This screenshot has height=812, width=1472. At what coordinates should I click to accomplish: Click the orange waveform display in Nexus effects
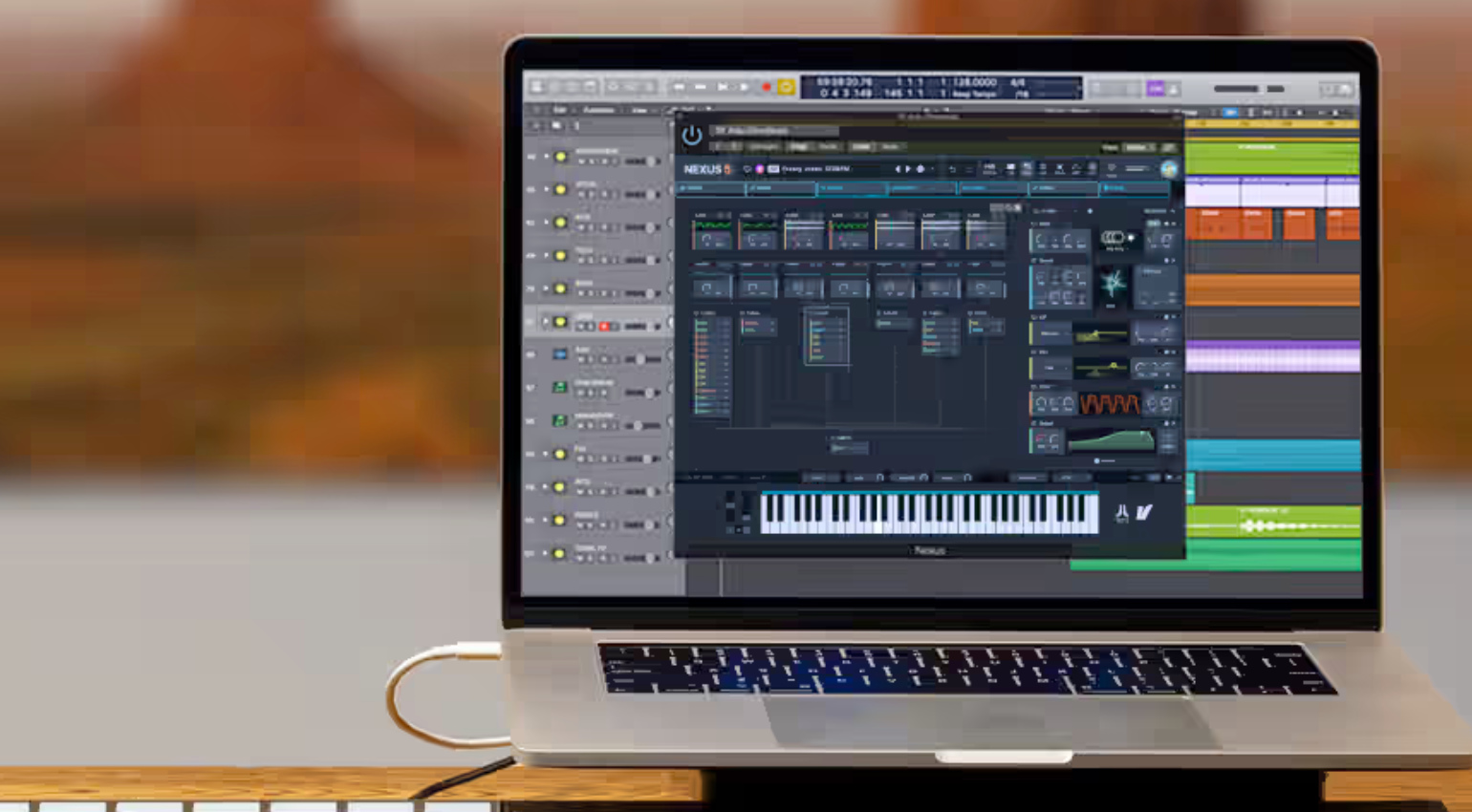[1109, 404]
